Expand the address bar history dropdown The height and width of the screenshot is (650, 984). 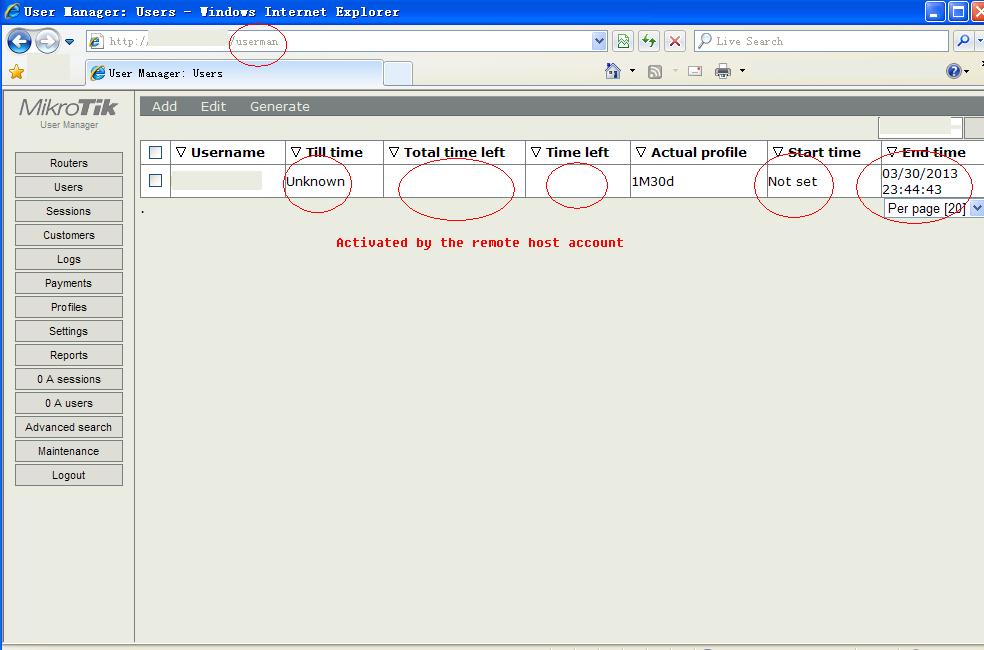599,41
